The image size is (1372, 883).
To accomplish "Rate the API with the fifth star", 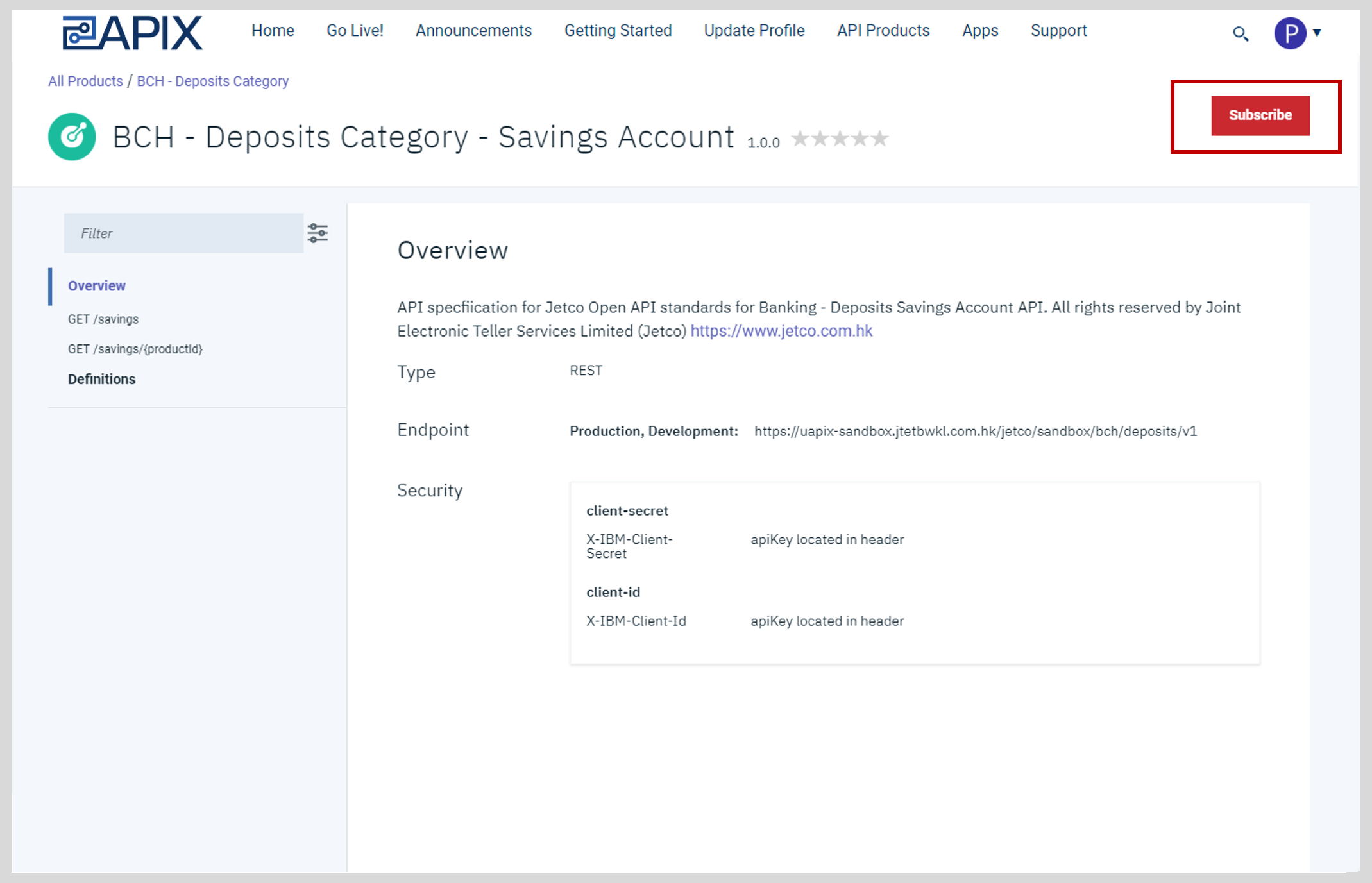I will (880, 138).
